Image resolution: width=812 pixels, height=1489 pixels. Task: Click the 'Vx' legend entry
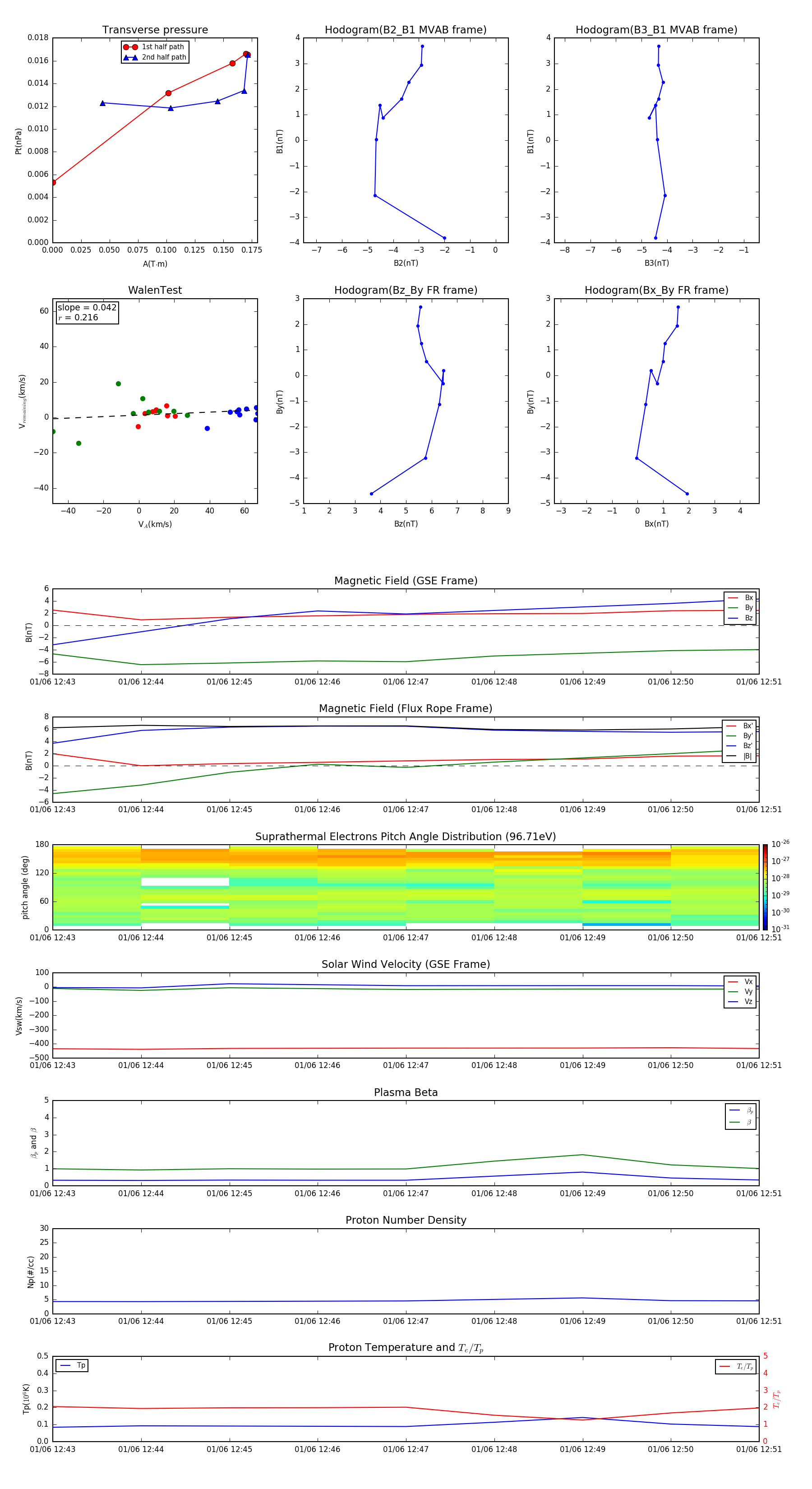click(740, 981)
